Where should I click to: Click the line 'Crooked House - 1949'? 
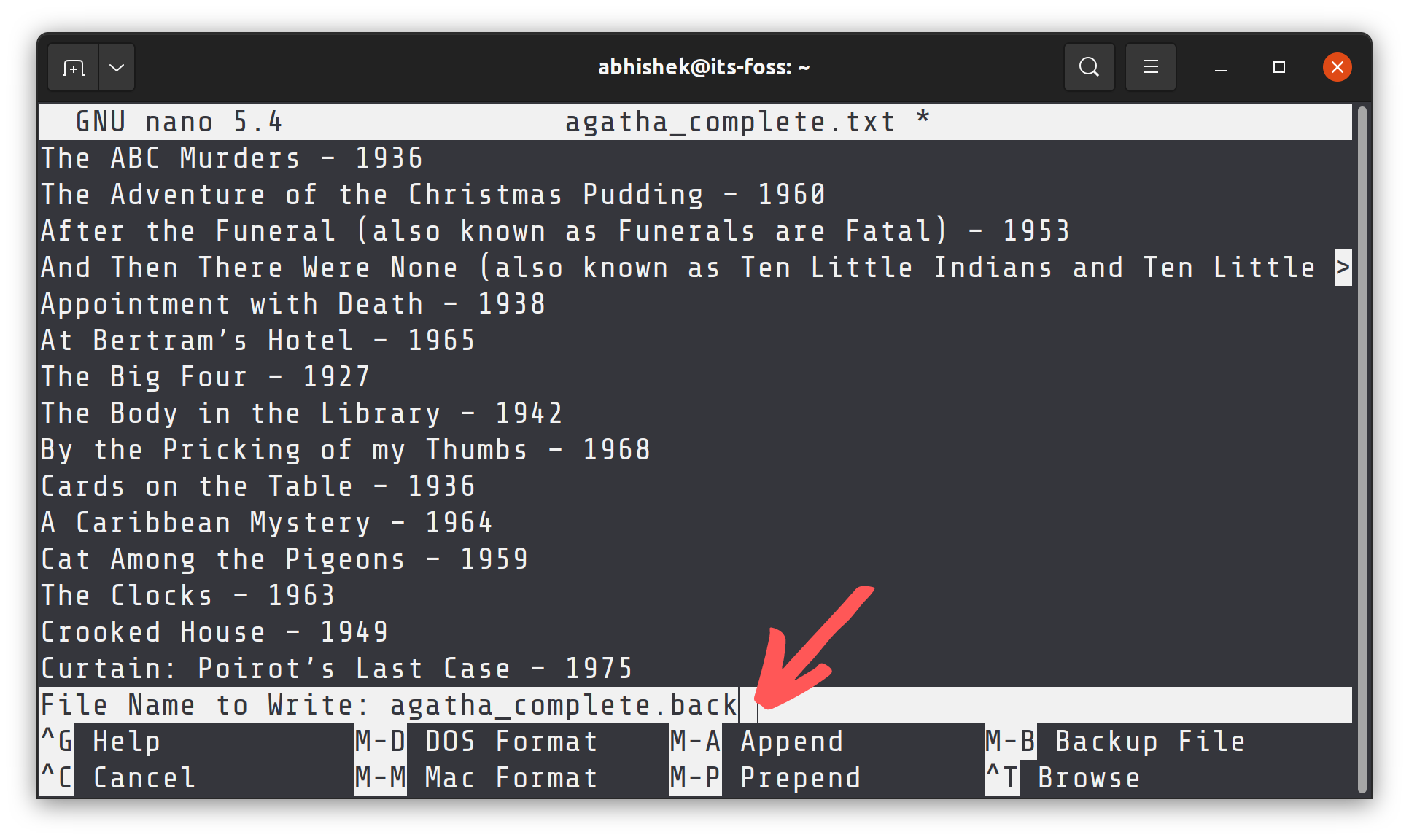click(214, 632)
